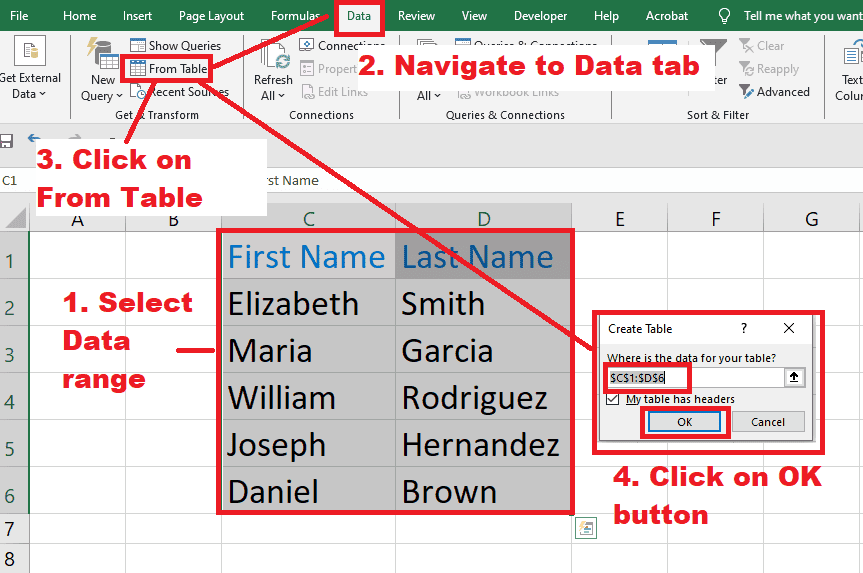Select column D header
Image resolution: width=863 pixels, height=573 pixels.
click(483, 219)
